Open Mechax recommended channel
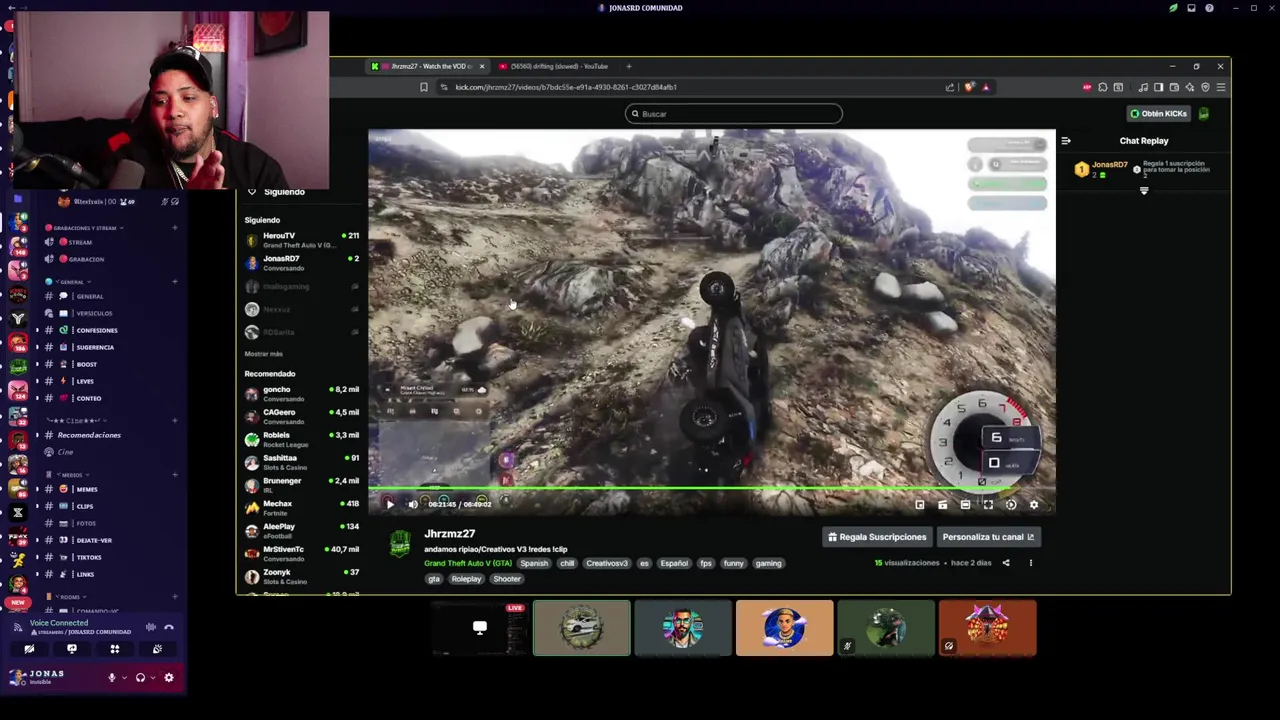 pyautogui.click(x=302, y=508)
